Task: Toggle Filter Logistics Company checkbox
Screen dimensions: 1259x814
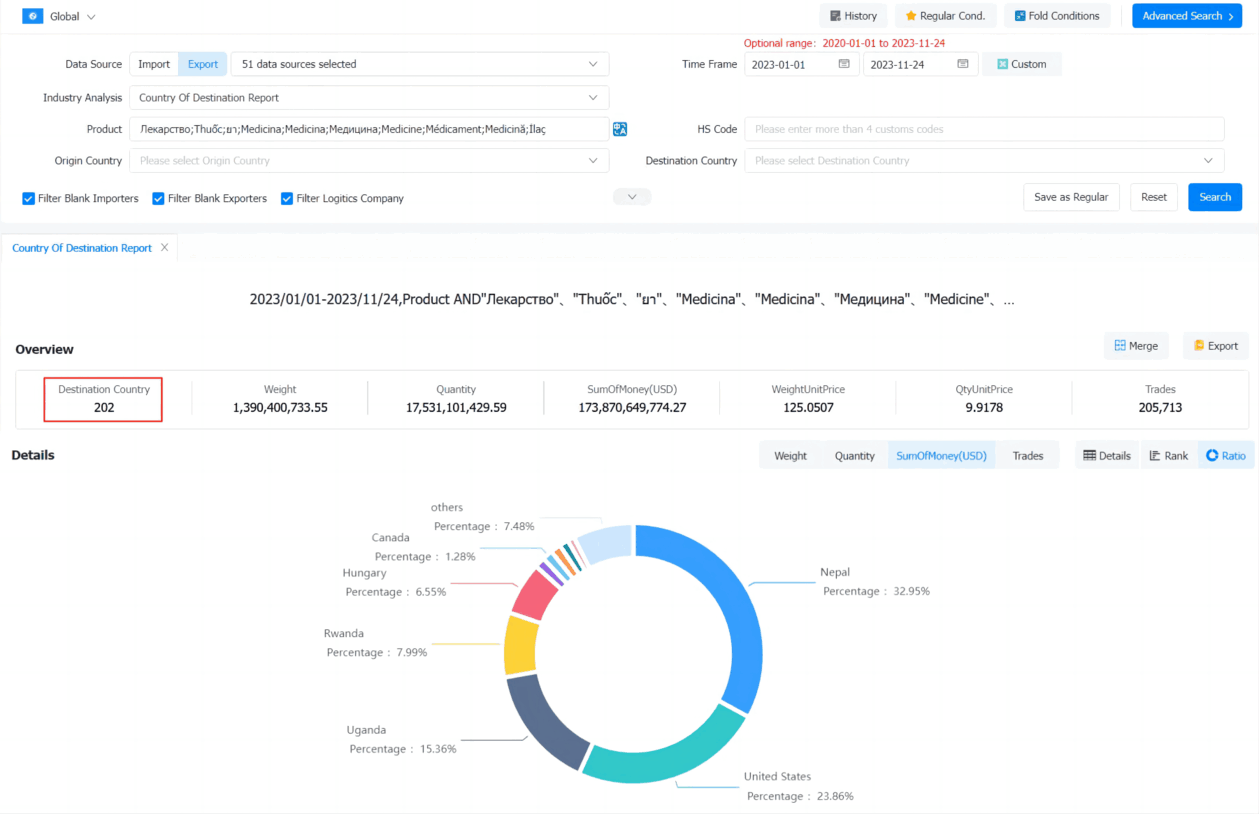Action: click(287, 198)
